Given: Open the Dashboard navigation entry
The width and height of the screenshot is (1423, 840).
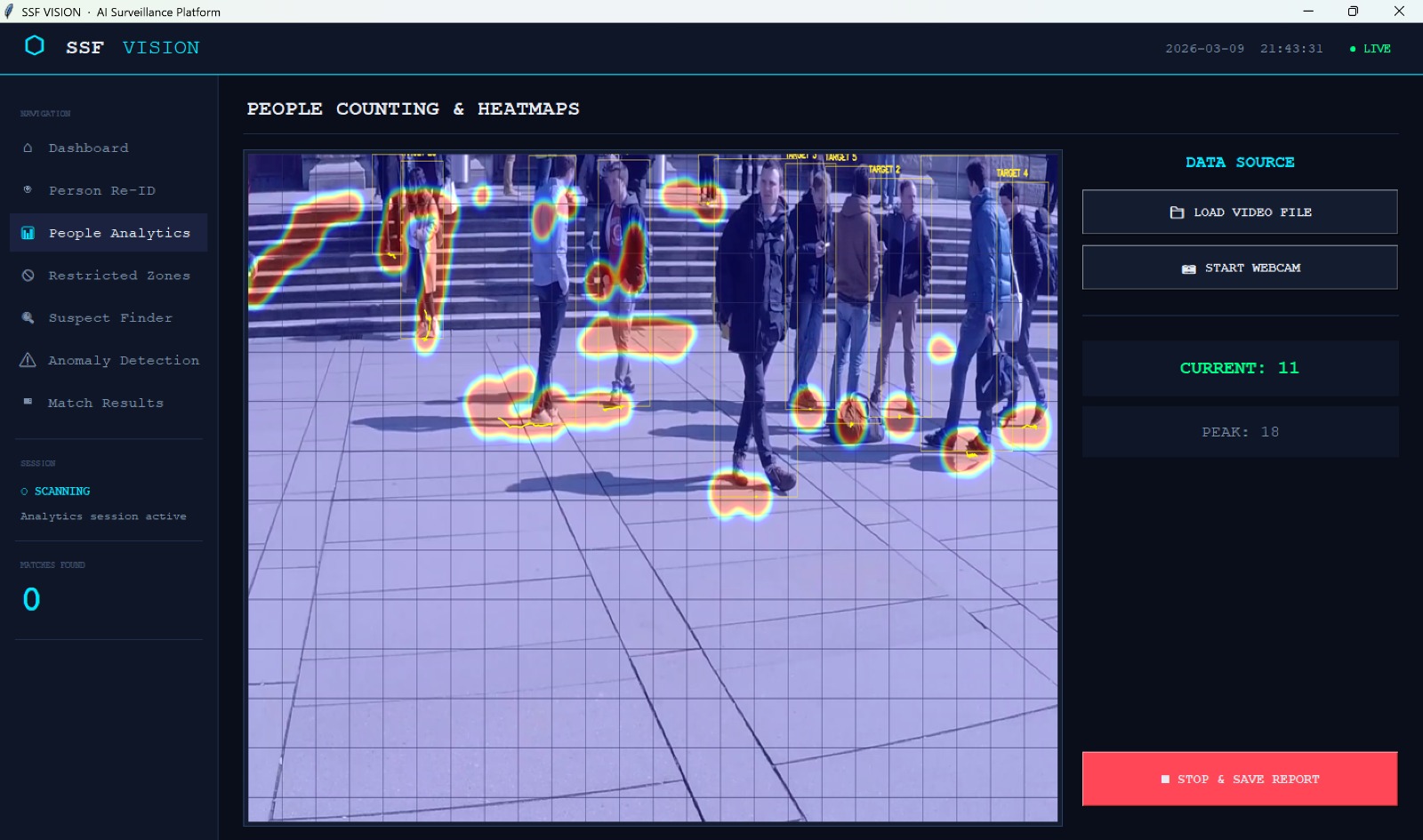Looking at the screenshot, I should [88, 148].
